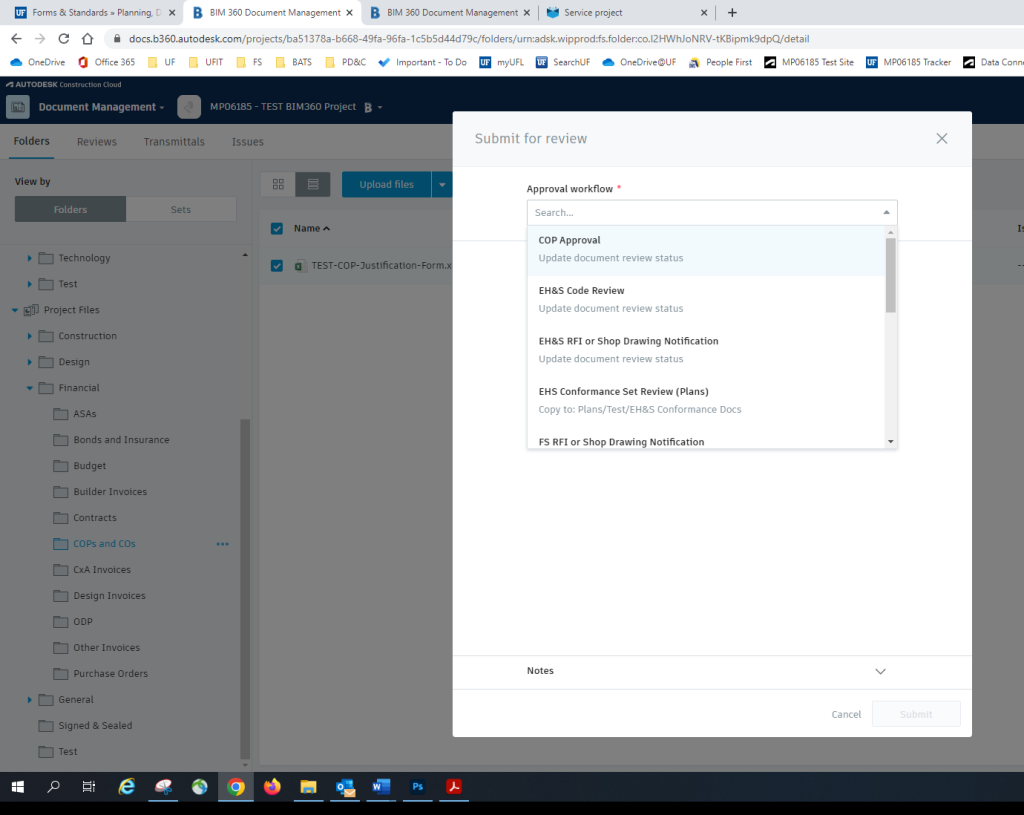
Task: Switch to list view layout
Action: pyautogui.click(x=313, y=184)
